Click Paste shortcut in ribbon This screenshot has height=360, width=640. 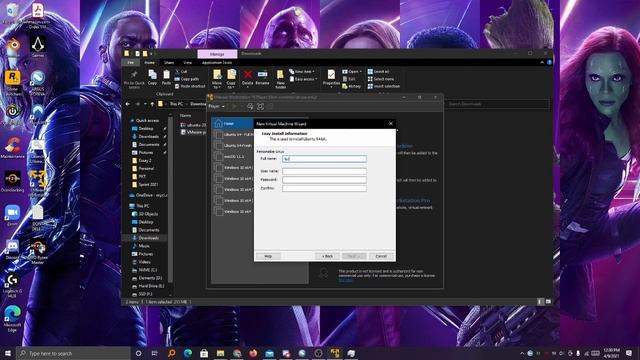coord(190,86)
